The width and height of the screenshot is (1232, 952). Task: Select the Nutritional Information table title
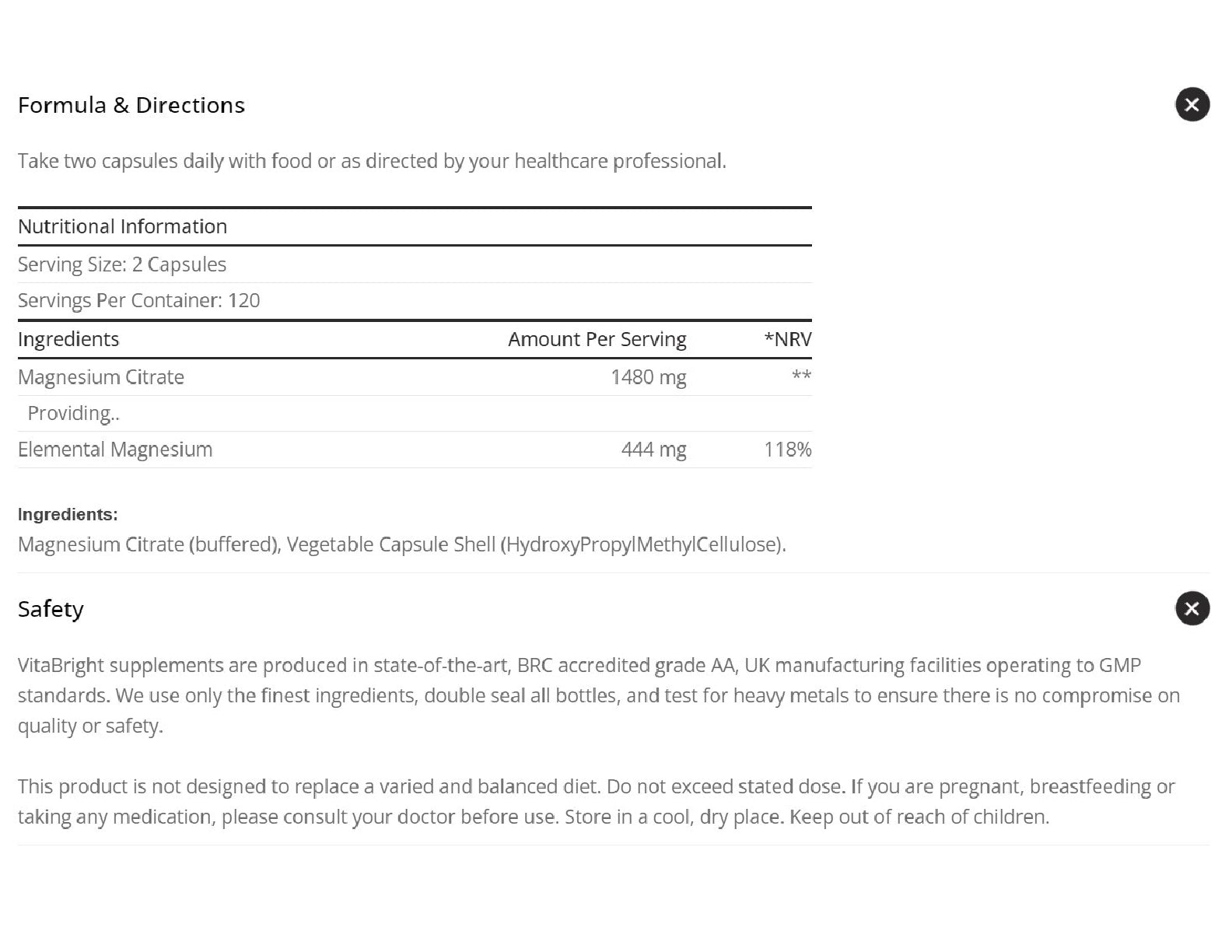pos(122,226)
